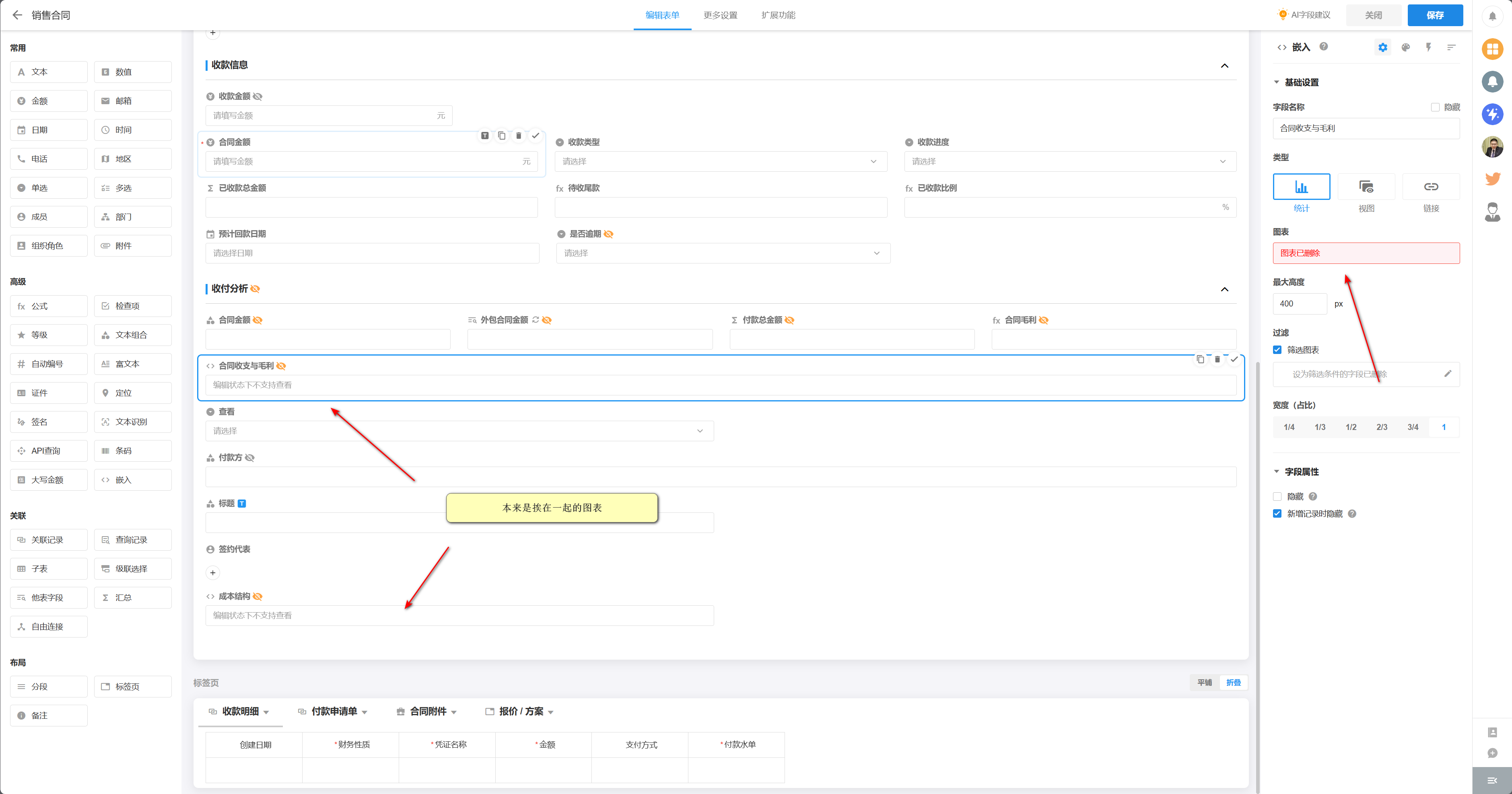Image resolution: width=1512 pixels, height=794 pixels.
Task: Collapse the 收款信息 section chevron
Action: coord(1224,66)
